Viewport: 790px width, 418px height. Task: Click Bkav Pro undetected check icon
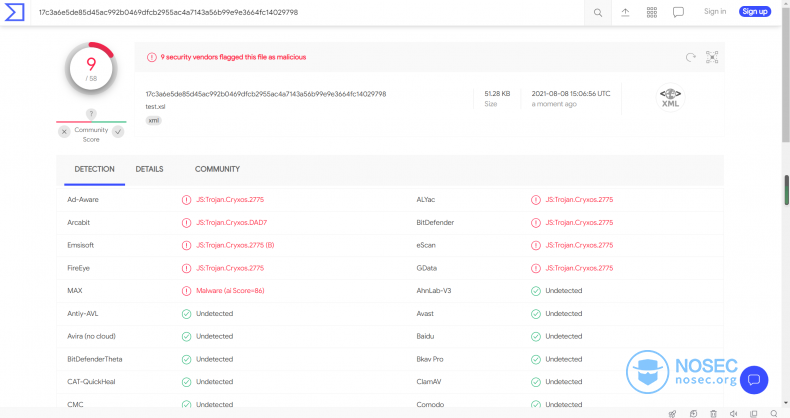pyautogui.click(x=536, y=360)
